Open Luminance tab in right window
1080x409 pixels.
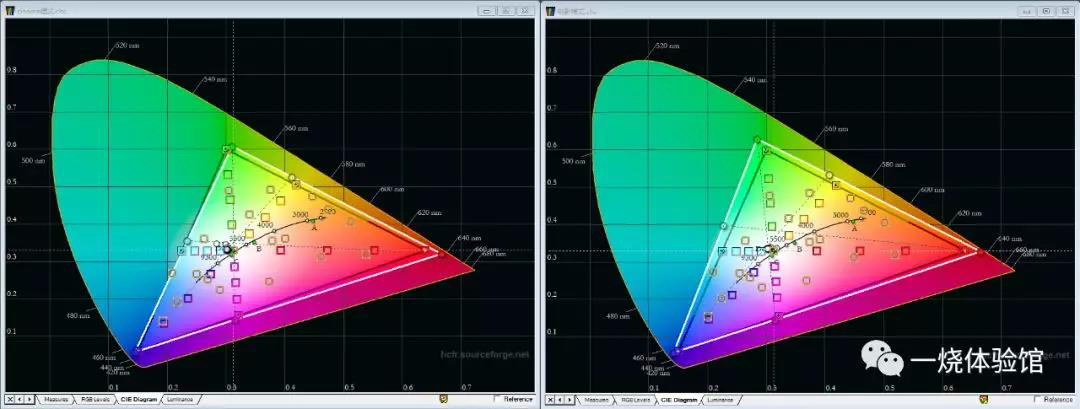point(719,400)
